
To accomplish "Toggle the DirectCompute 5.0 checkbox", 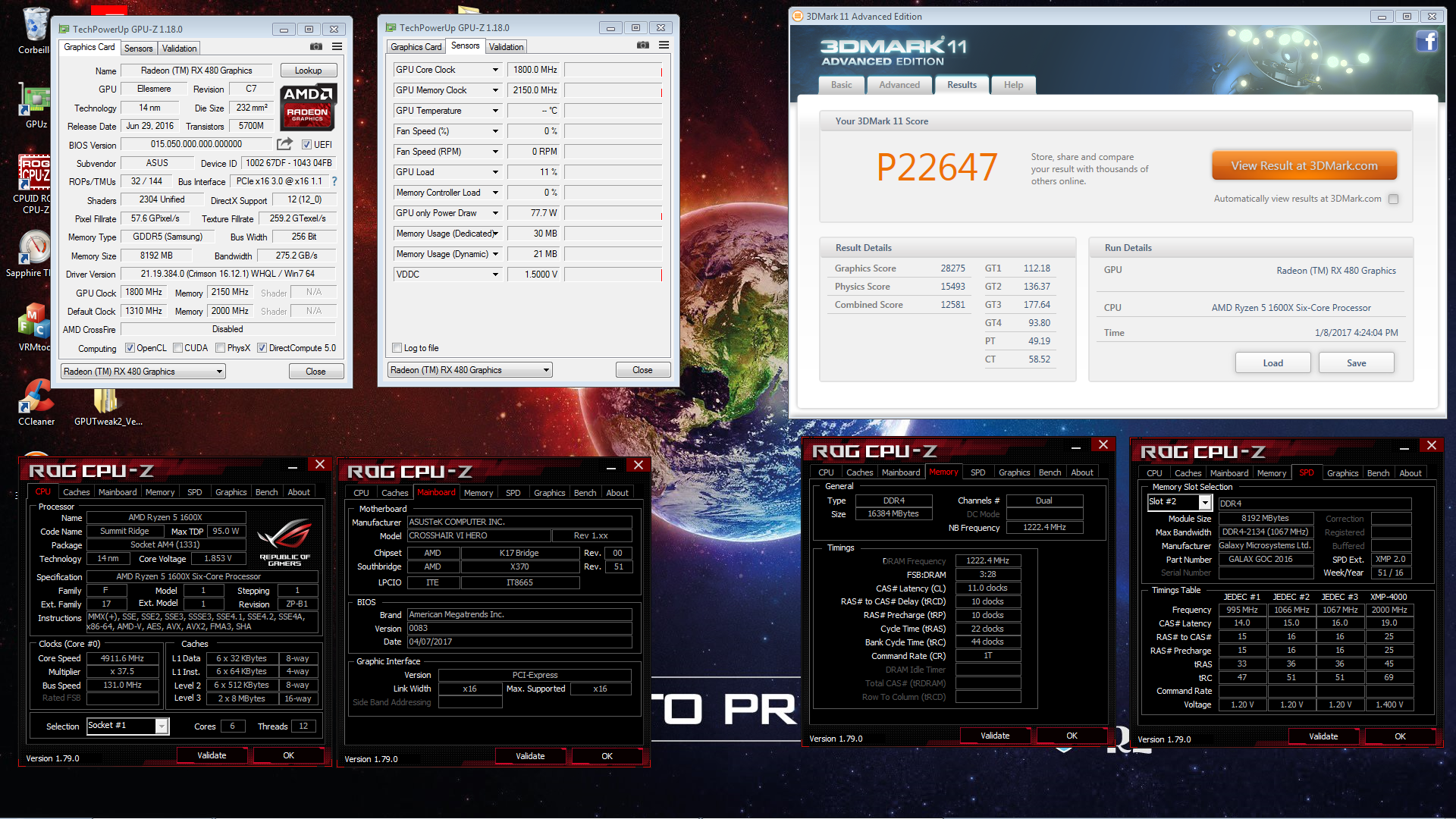I will coord(262,348).
